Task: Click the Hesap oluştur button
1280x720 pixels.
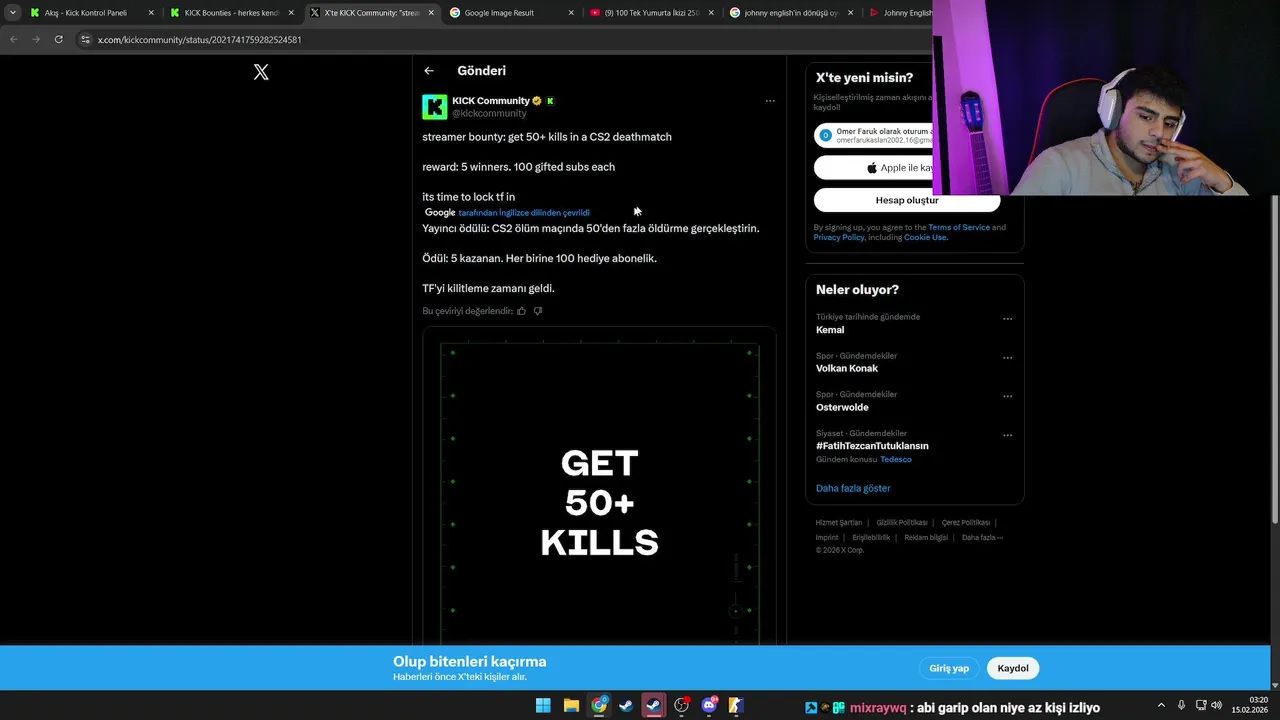Action: [x=907, y=200]
